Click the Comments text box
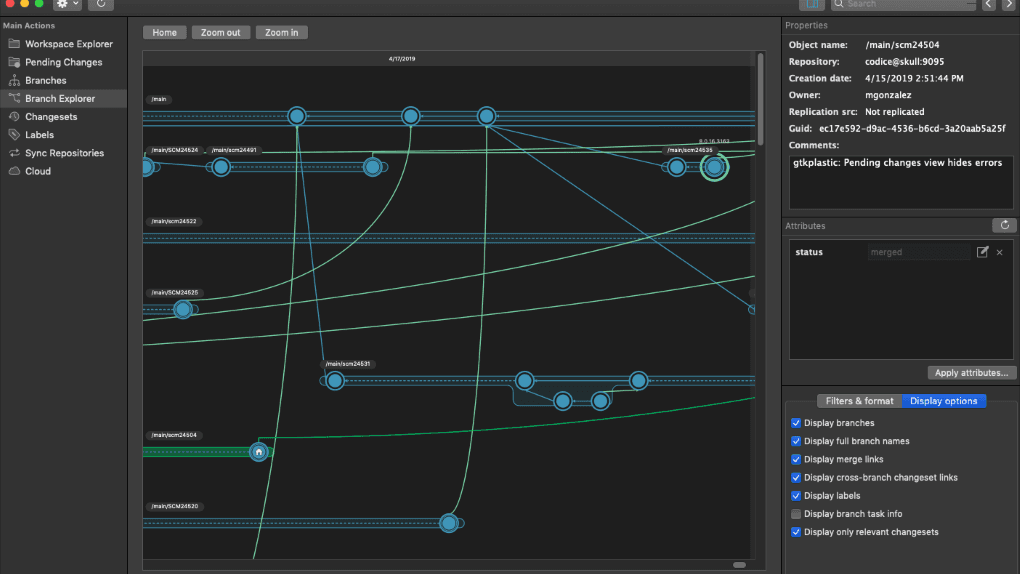This screenshot has width=1020, height=574. pos(901,182)
